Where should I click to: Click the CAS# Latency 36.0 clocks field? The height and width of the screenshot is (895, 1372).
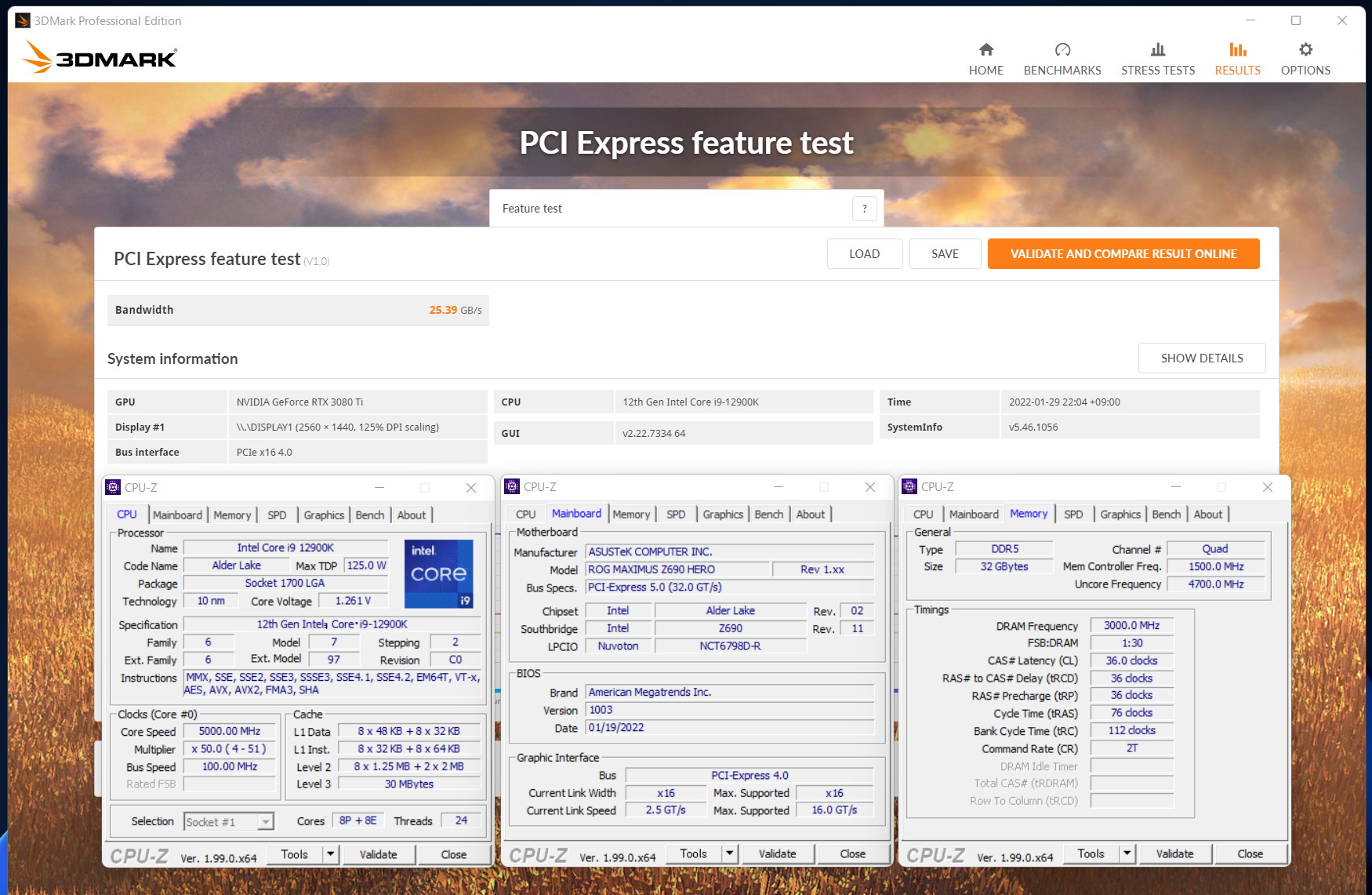coord(1131,660)
